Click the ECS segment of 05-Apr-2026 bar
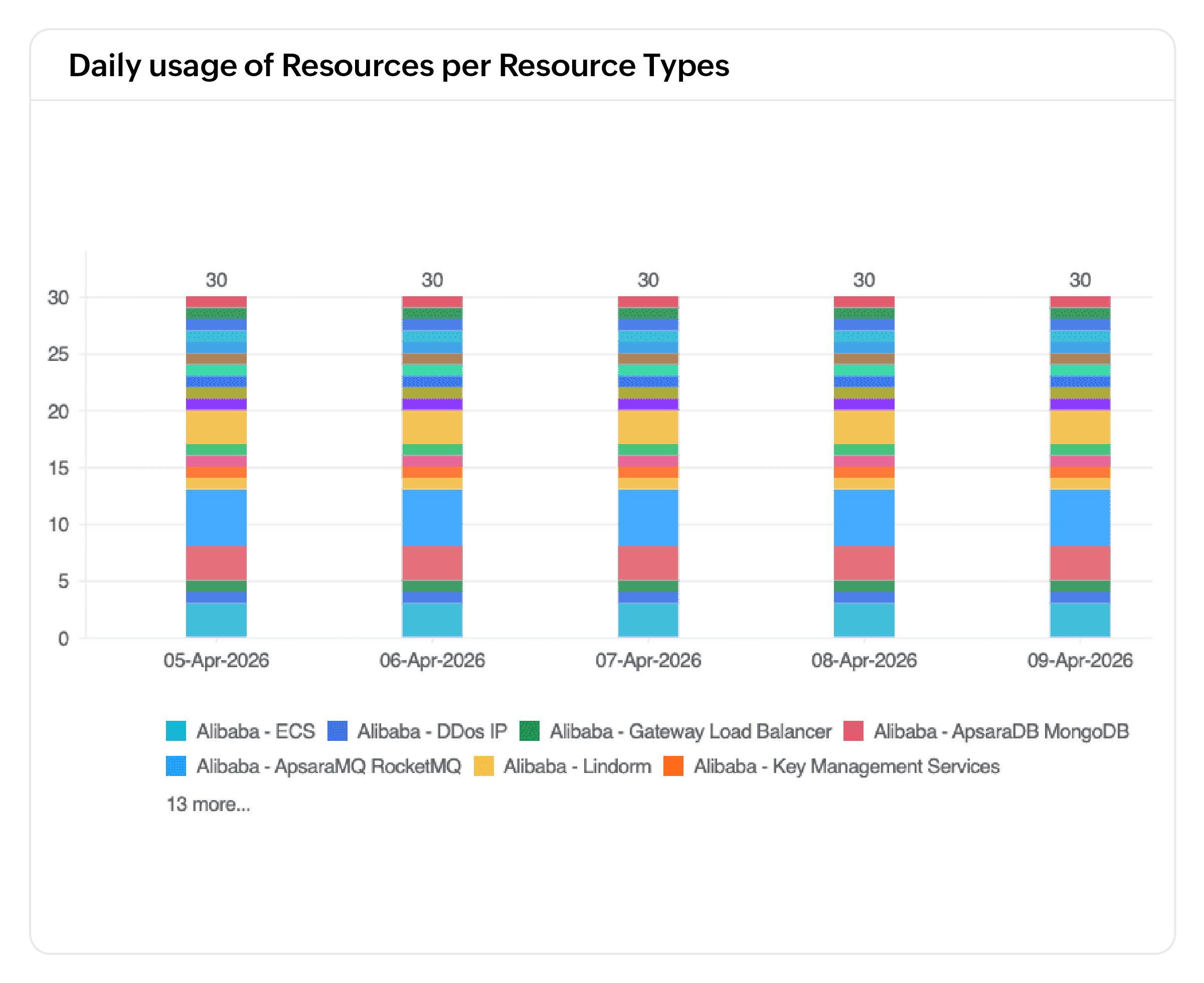1204x983 pixels. pyautogui.click(x=216, y=620)
